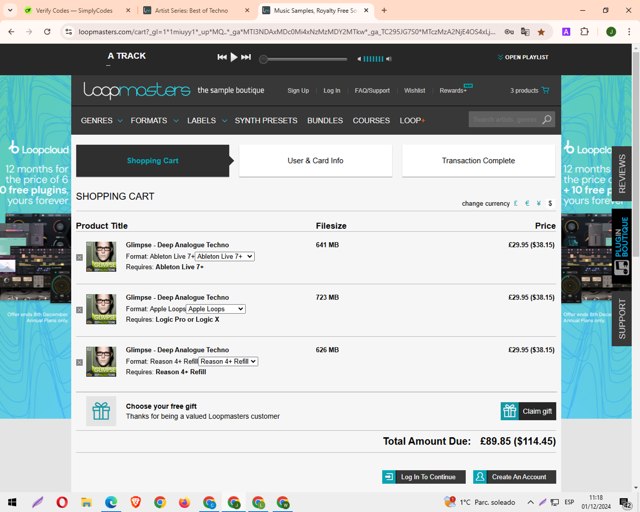
Task: Open File Explorer from taskbar
Action: point(86,502)
